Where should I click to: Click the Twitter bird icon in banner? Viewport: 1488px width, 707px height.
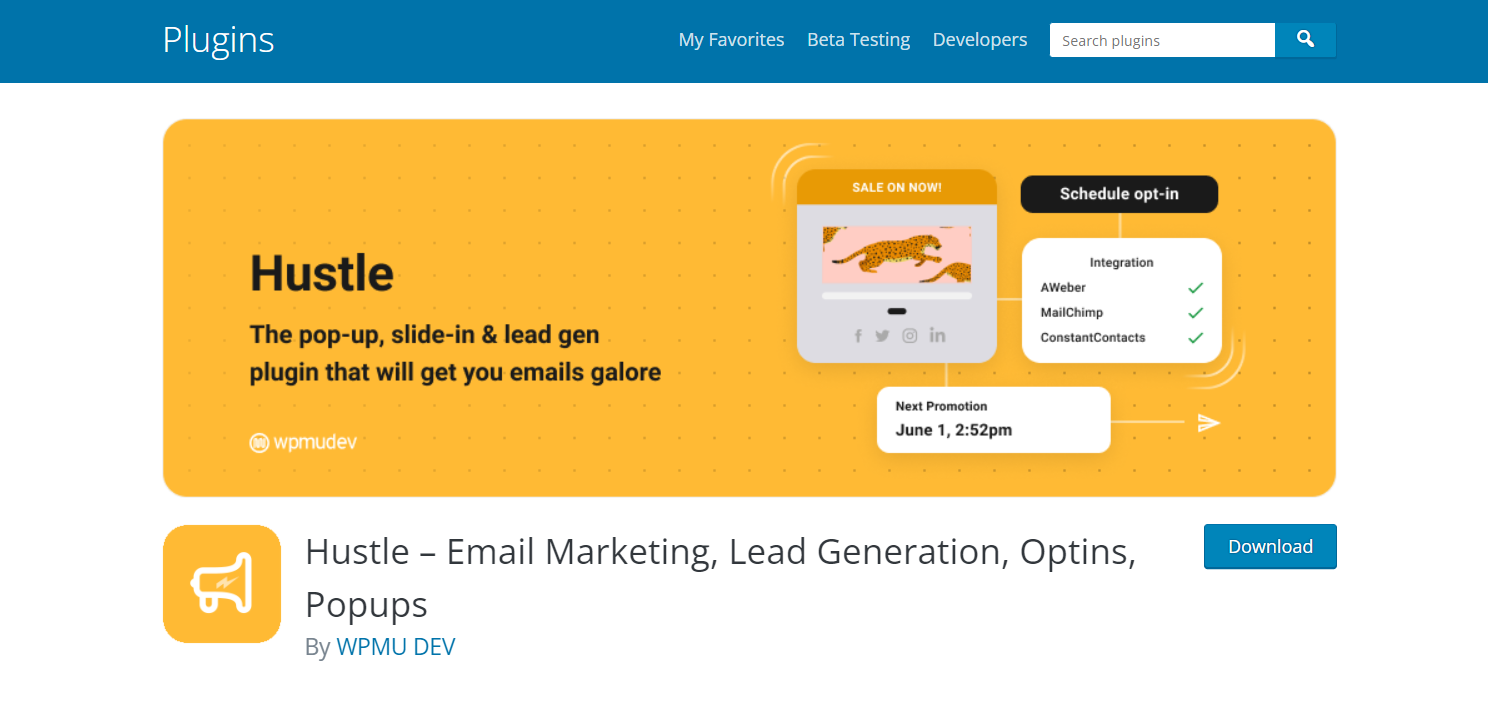pos(882,336)
